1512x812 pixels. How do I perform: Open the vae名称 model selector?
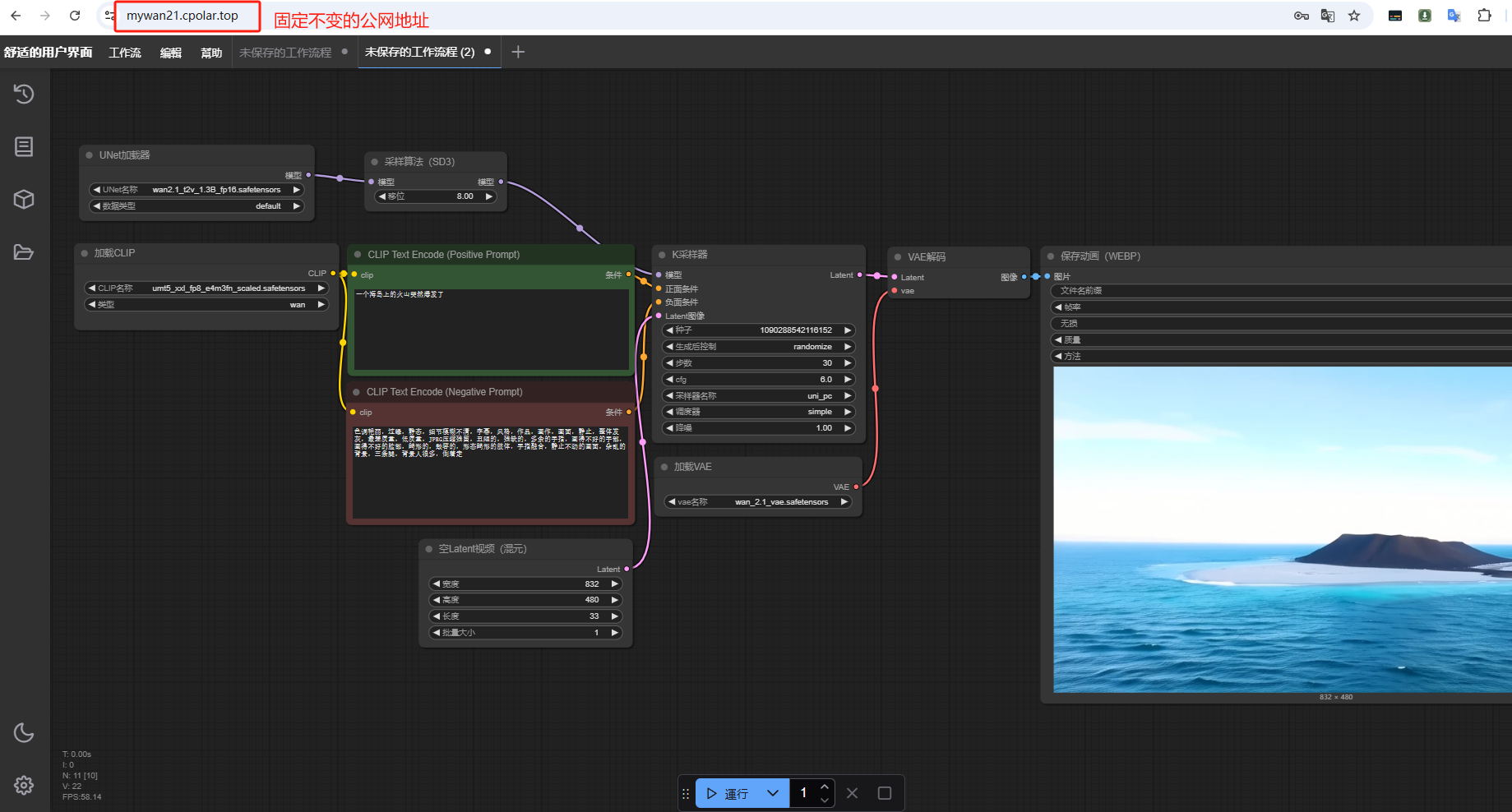pos(758,501)
